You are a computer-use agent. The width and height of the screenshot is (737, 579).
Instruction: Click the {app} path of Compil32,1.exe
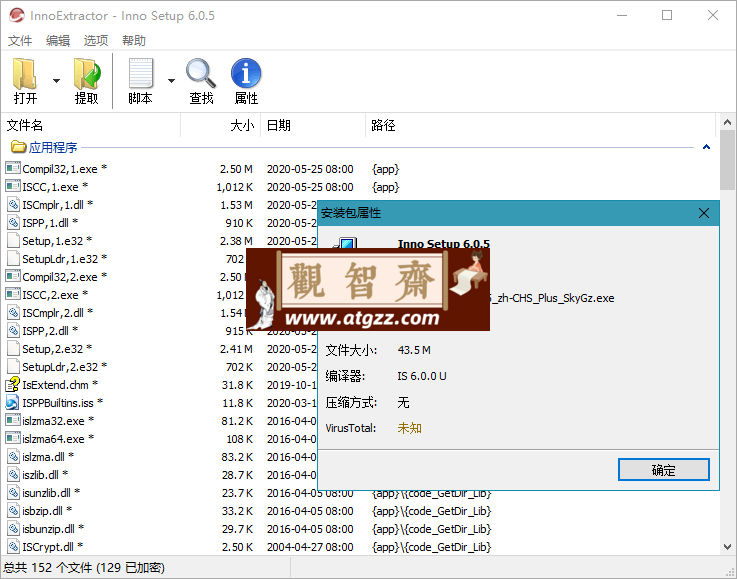tap(385, 169)
